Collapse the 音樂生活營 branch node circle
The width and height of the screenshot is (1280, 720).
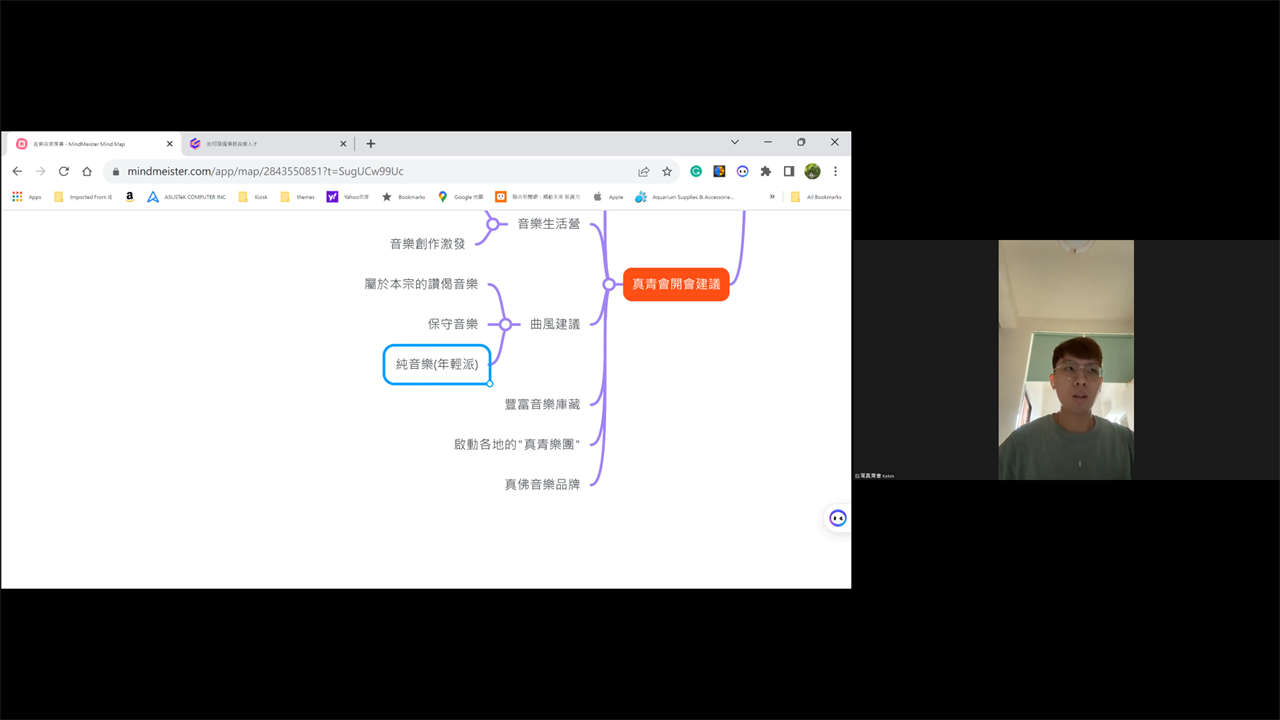click(x=493, y=224)
